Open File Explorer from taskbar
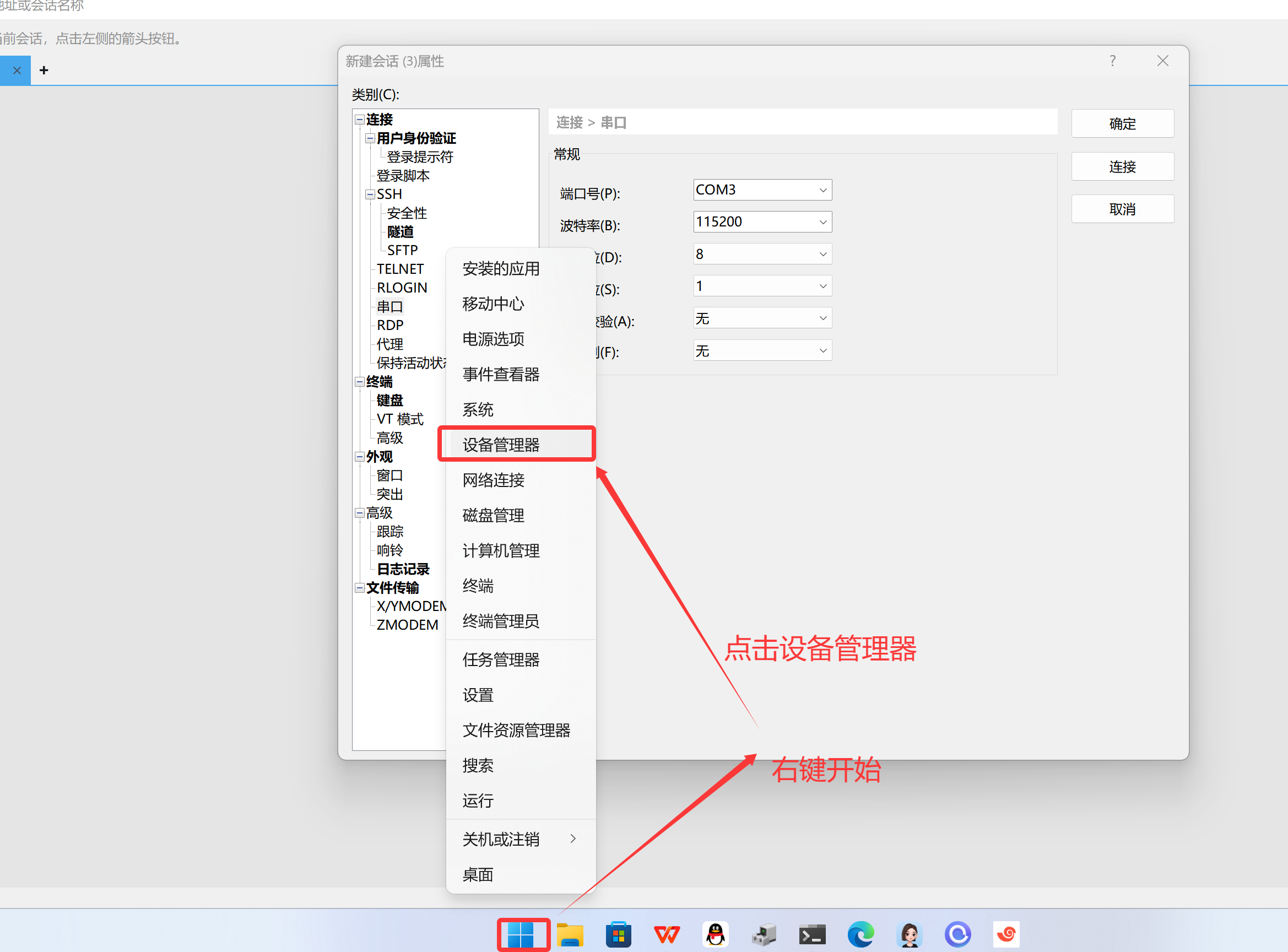Image resolution: width=1288 pixels, height=952 pixels. pos(570,934)
